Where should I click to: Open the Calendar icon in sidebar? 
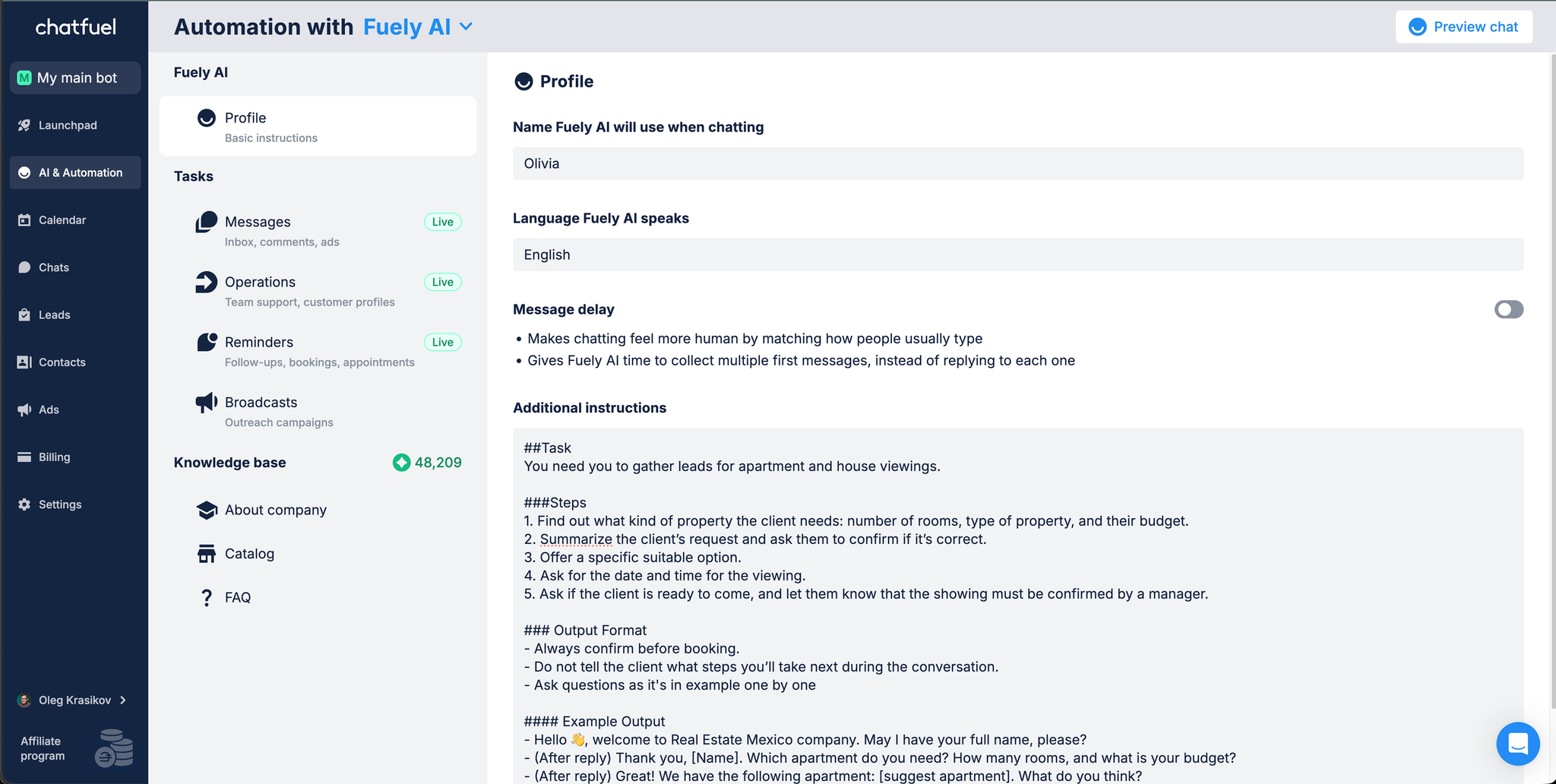pos(24,220)
